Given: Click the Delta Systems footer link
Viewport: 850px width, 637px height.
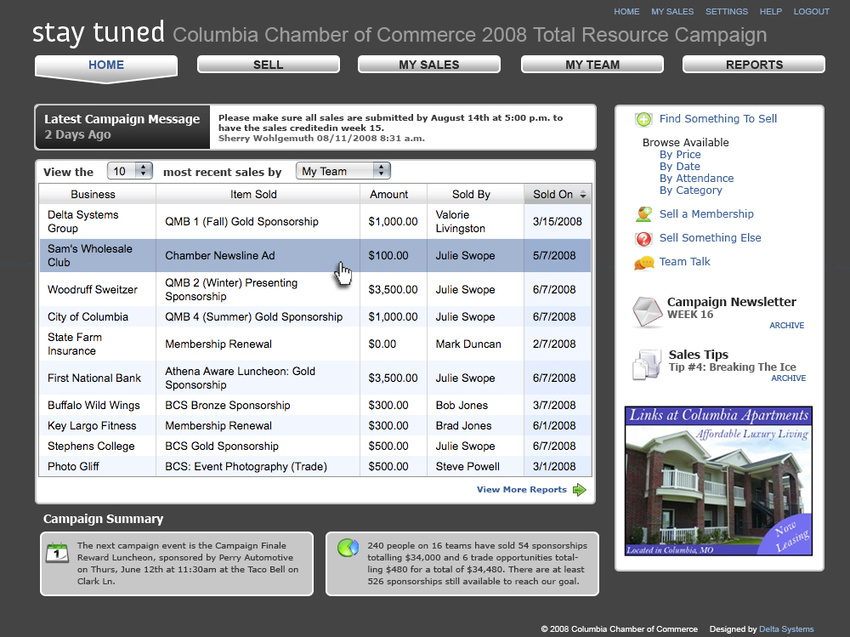Looking at the screenshot, I should 786,629.
